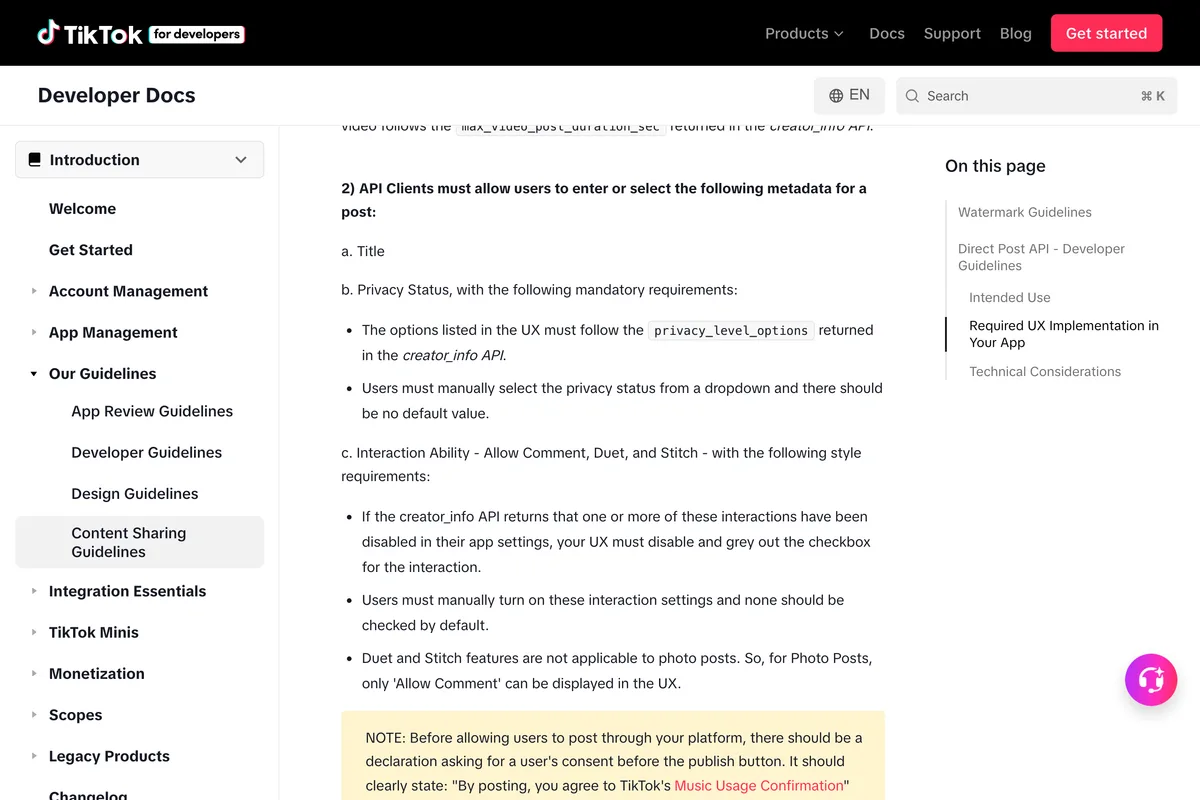
Task: Expand the Account Management section
Action: [128, 291]
